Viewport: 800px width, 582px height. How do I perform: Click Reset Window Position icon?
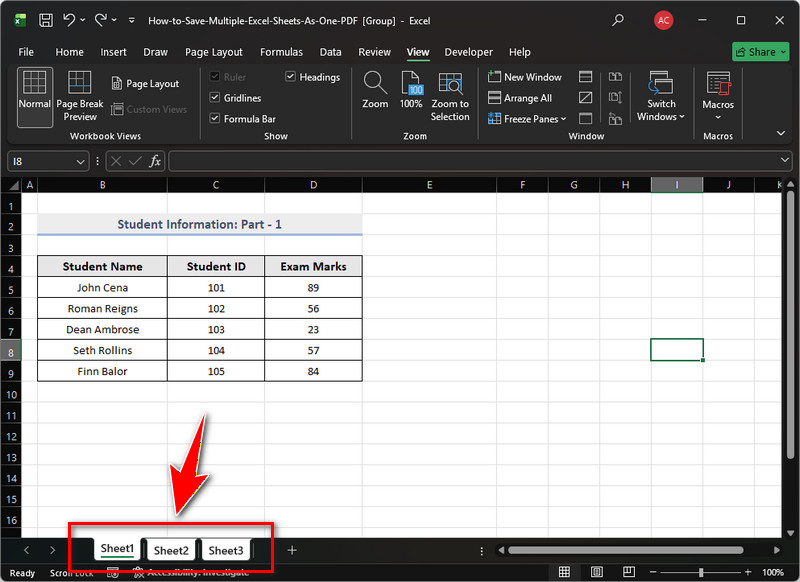(615, 119)
